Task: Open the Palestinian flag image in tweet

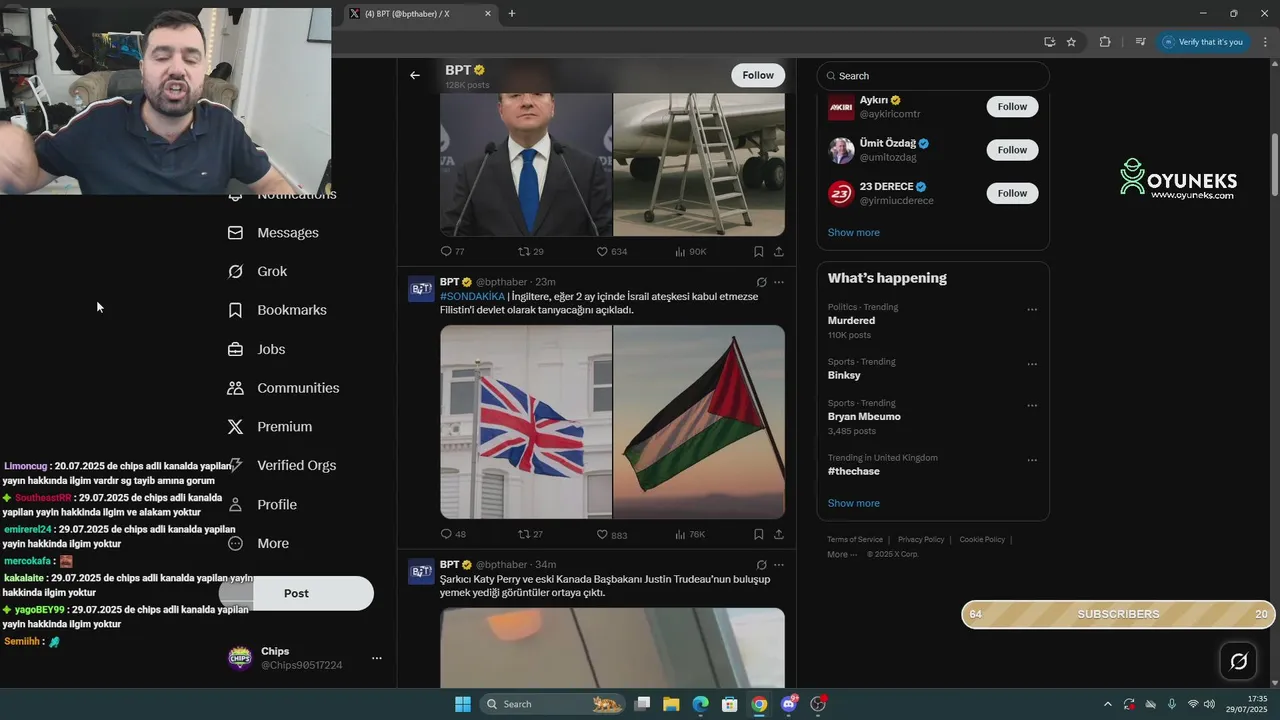Action: point(699,422)
